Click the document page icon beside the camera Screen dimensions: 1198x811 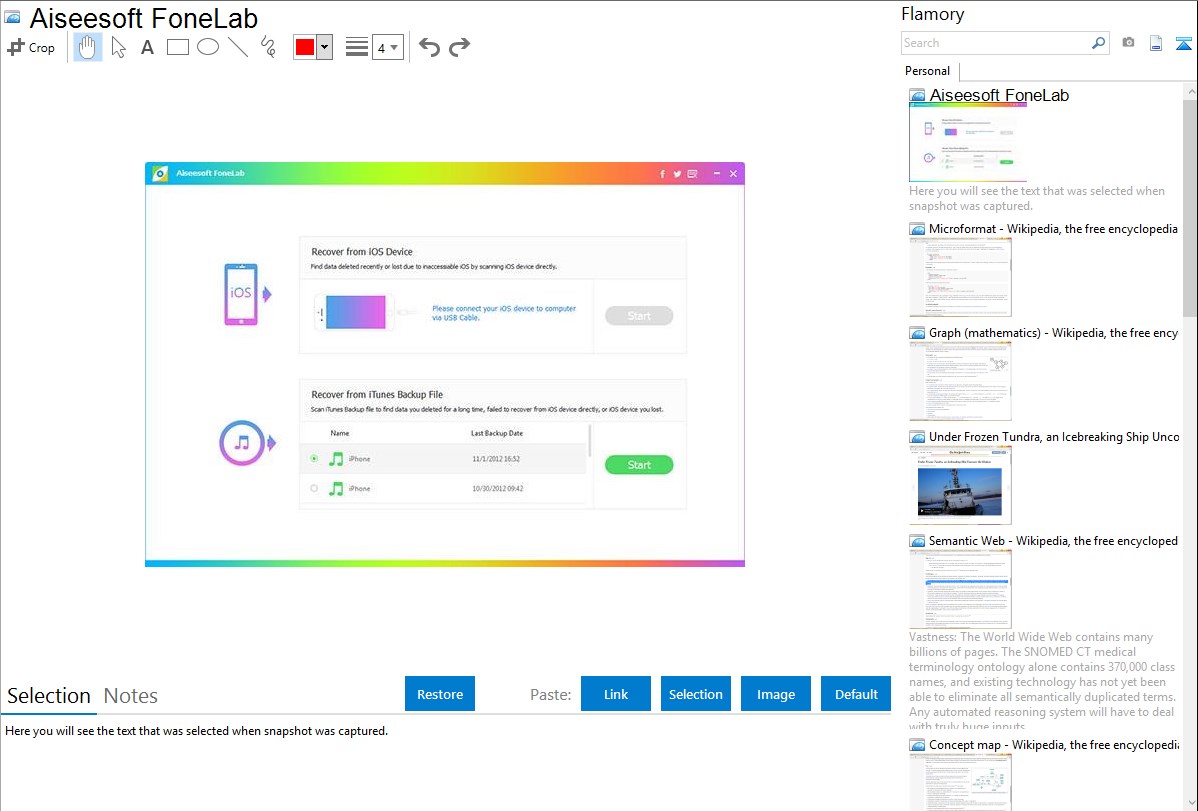click(1156, 43)
